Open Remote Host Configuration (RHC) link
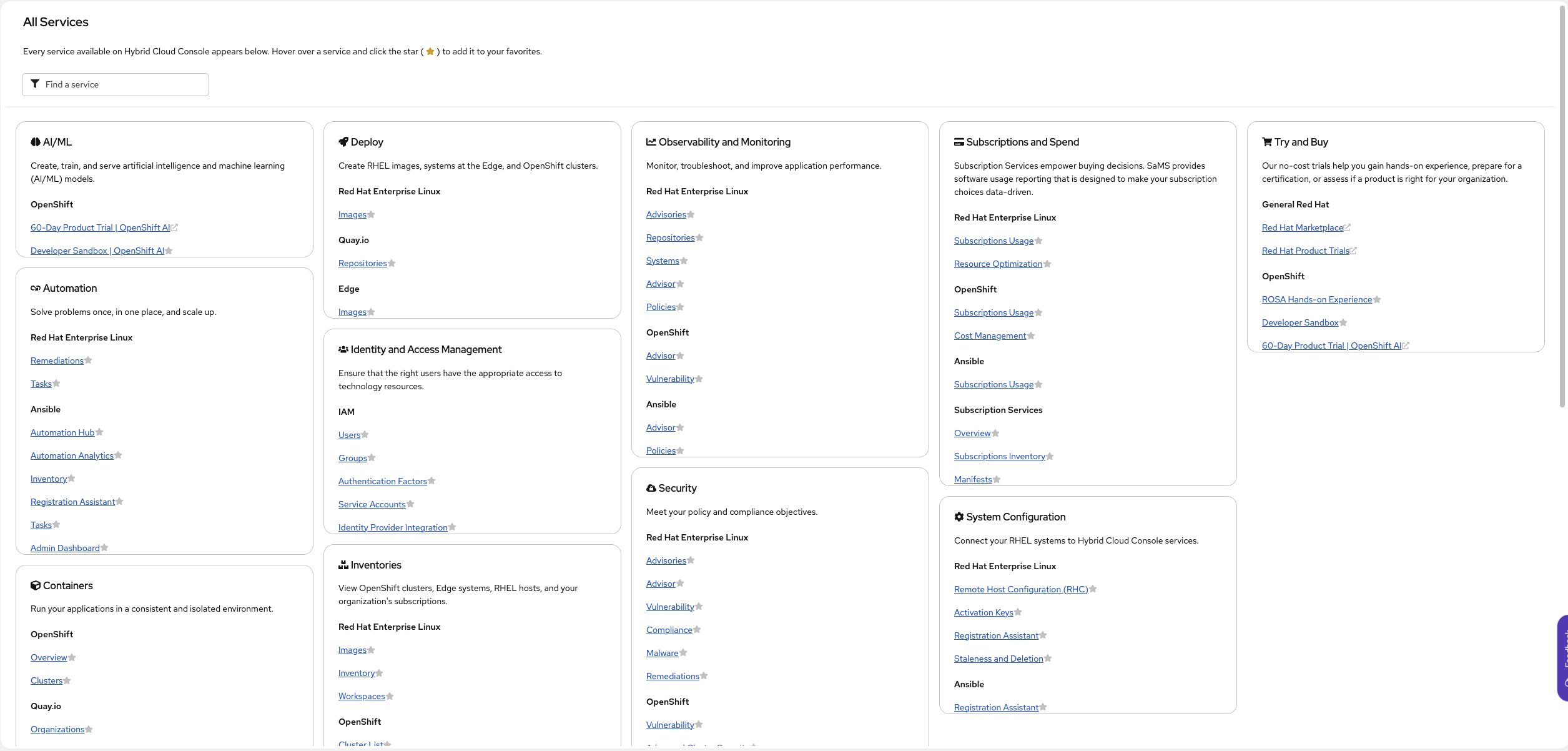 (x=1020, y=590)
